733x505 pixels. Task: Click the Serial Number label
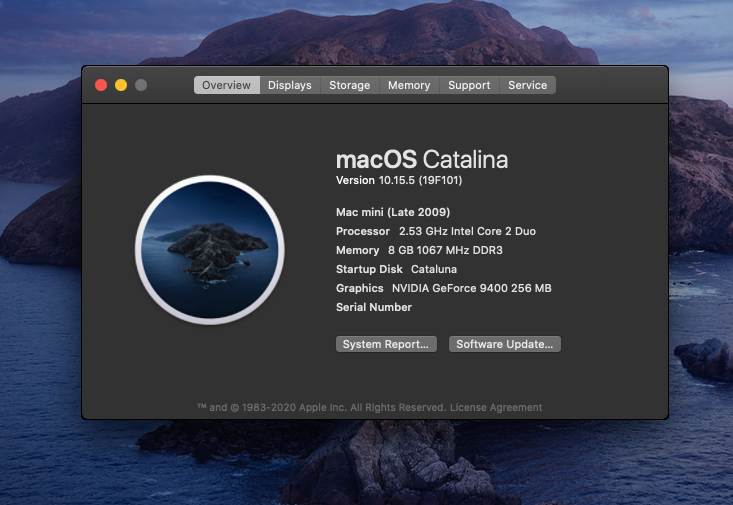coord(374,307)
